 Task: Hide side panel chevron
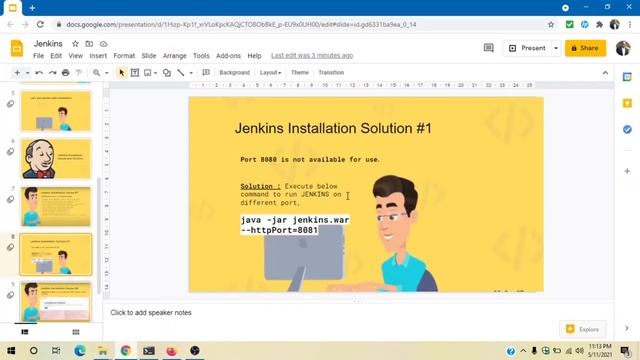pos(627,328)
